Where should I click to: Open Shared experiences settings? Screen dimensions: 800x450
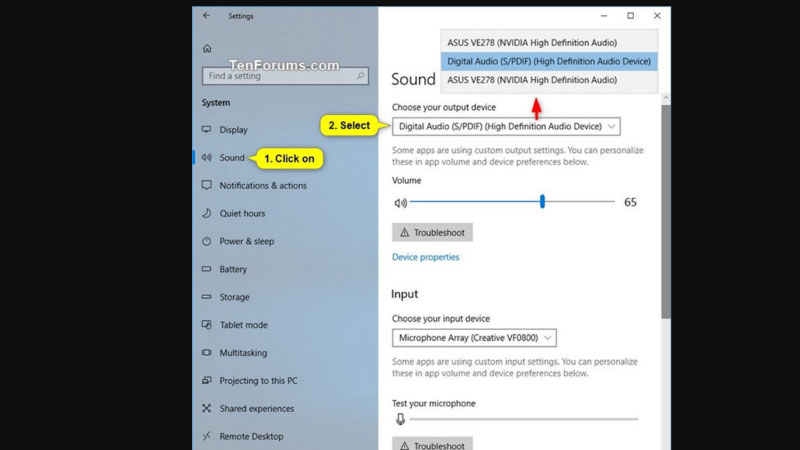coord(257,409)
